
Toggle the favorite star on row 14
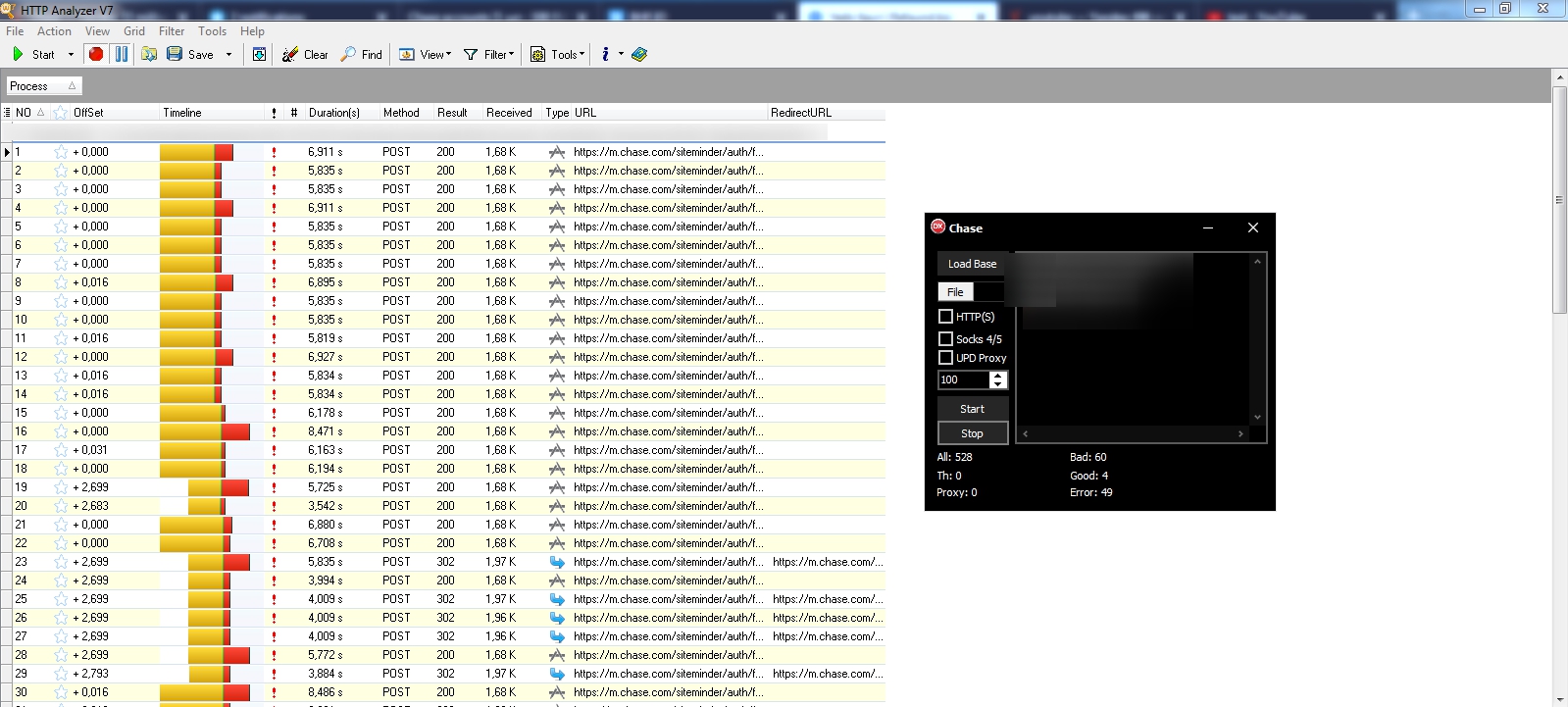[61, 394]
